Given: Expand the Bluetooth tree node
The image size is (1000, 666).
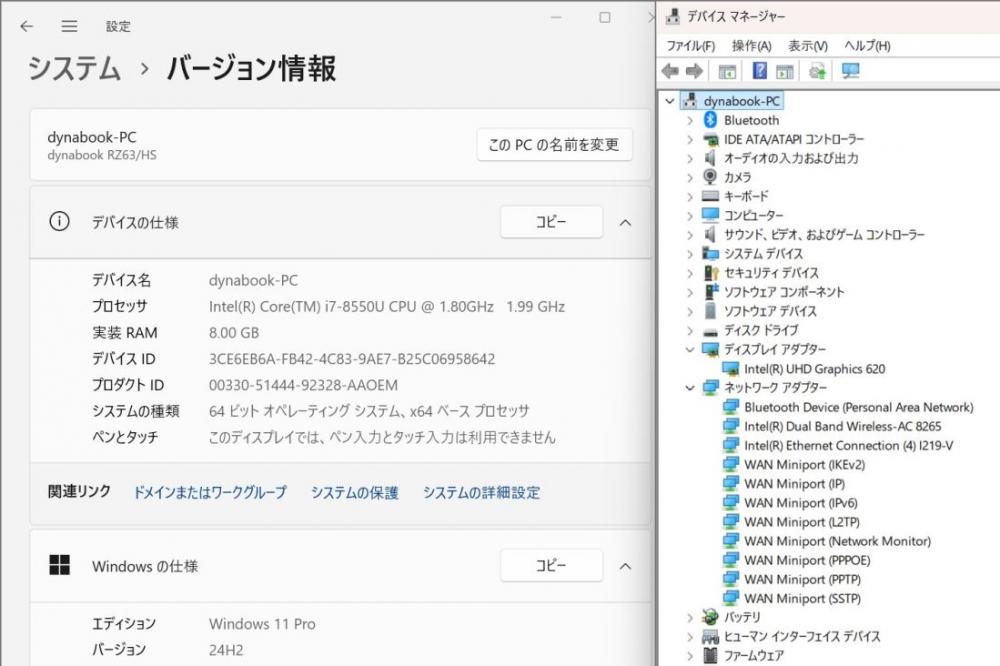Looking at the screenshot, I should tap(690, 120).
